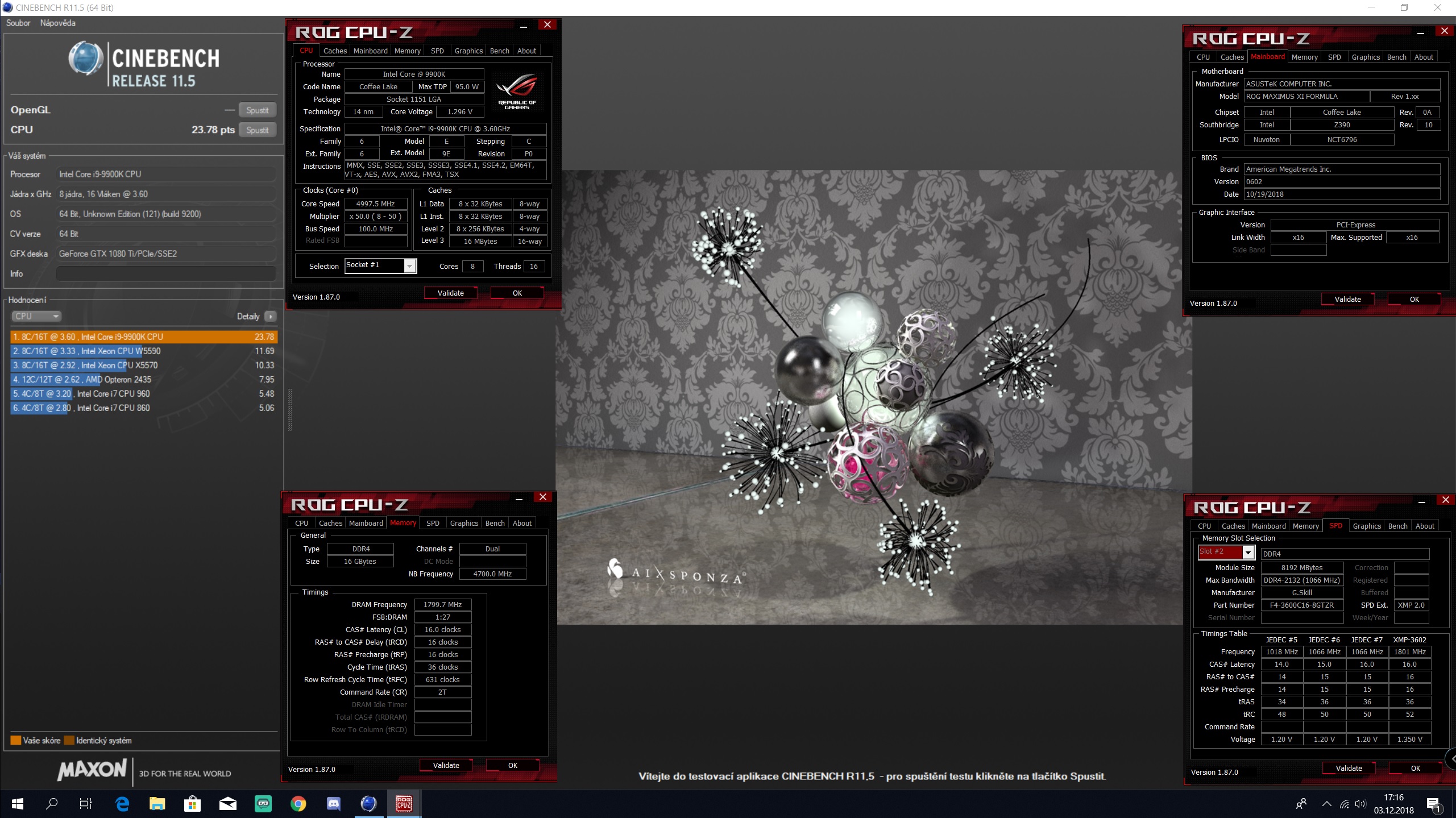Open the Windows Start menu
This screenshot has height=818, width=1456.
click(x=18, y=803)
